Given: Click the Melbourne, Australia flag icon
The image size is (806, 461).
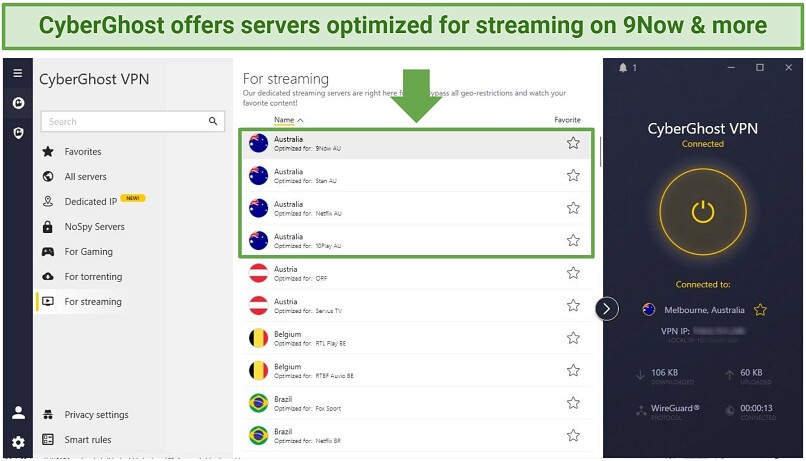Looking at the screenshot, I should 649,309.
